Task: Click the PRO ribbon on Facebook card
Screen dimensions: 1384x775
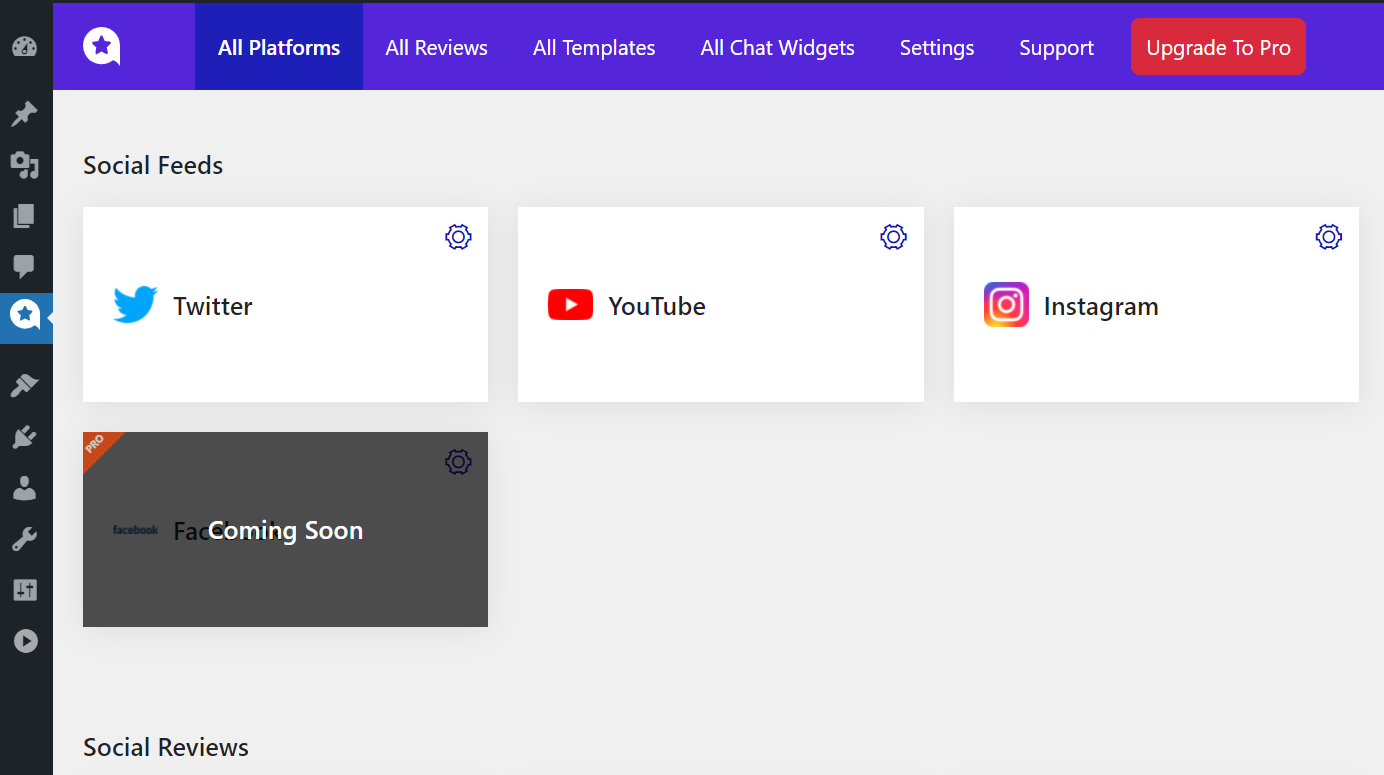Action: [98, 446]
